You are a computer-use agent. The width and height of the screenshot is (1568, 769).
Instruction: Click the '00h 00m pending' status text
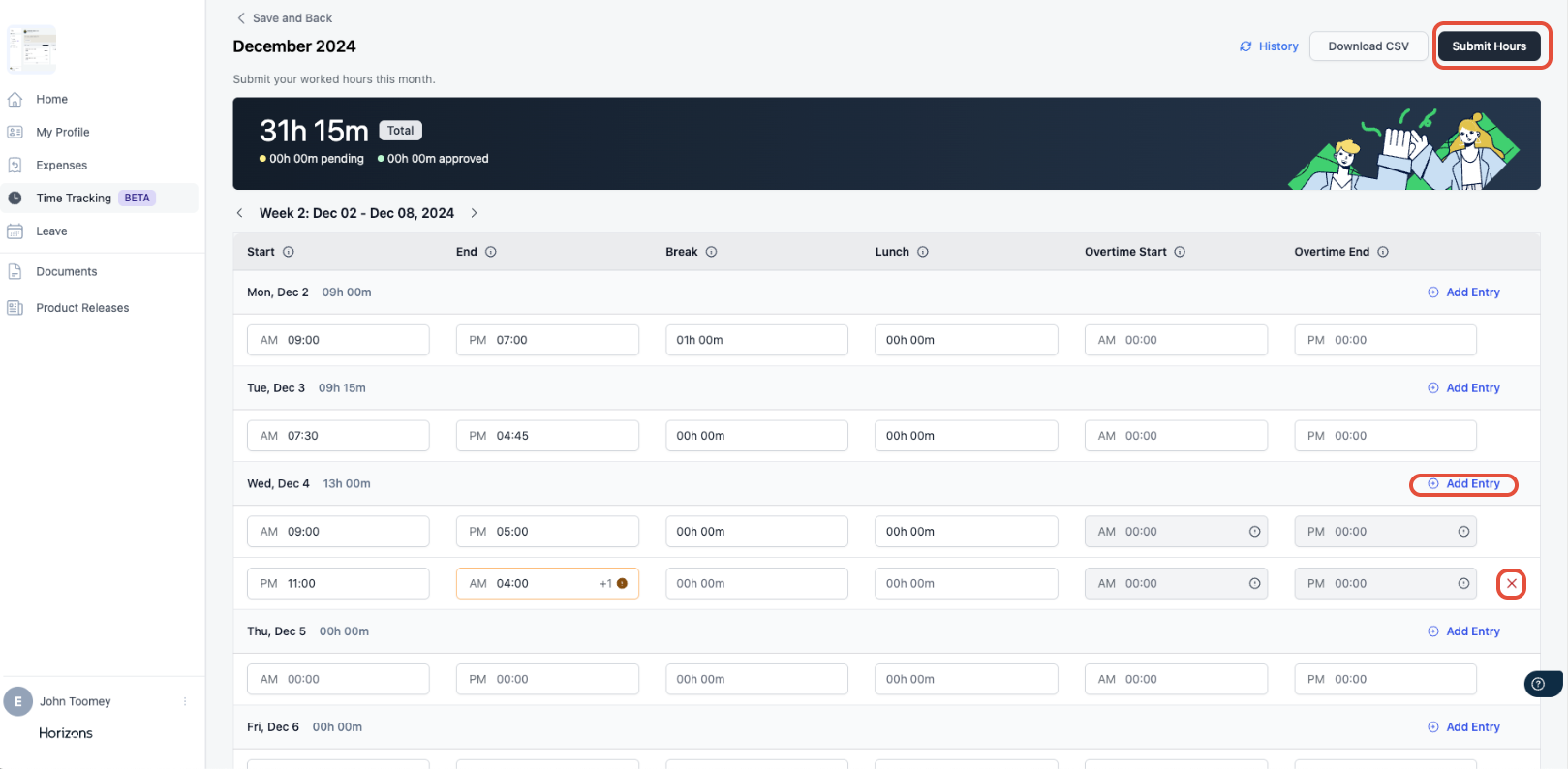(316, 159)
